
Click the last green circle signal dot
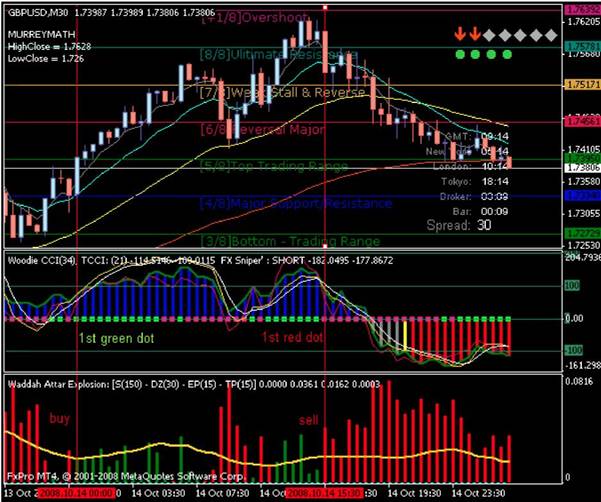pos(507,54)
